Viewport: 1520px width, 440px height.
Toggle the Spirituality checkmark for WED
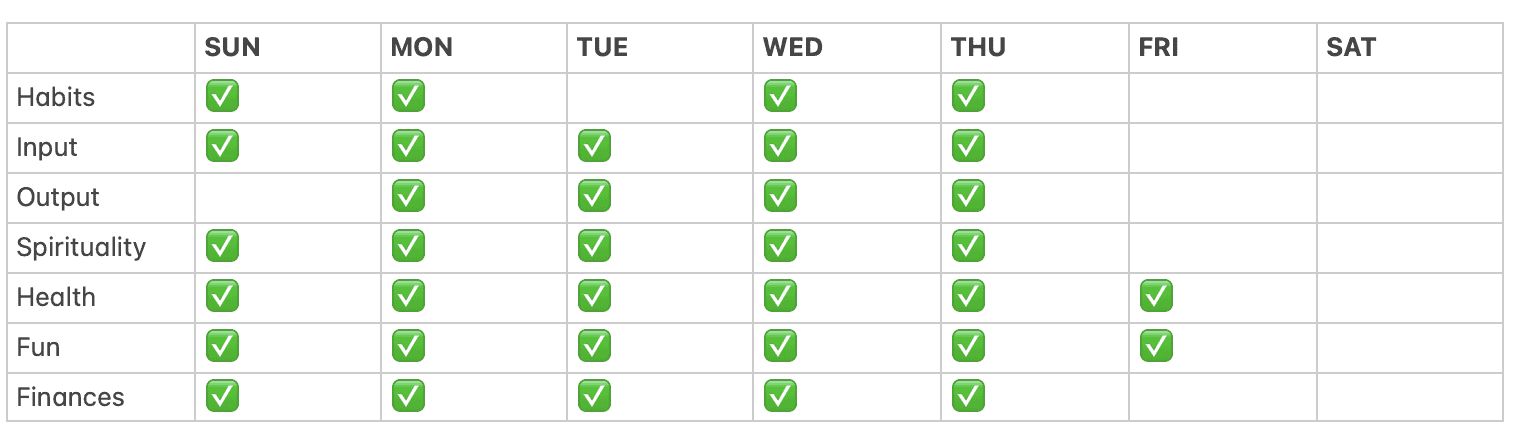780,247
